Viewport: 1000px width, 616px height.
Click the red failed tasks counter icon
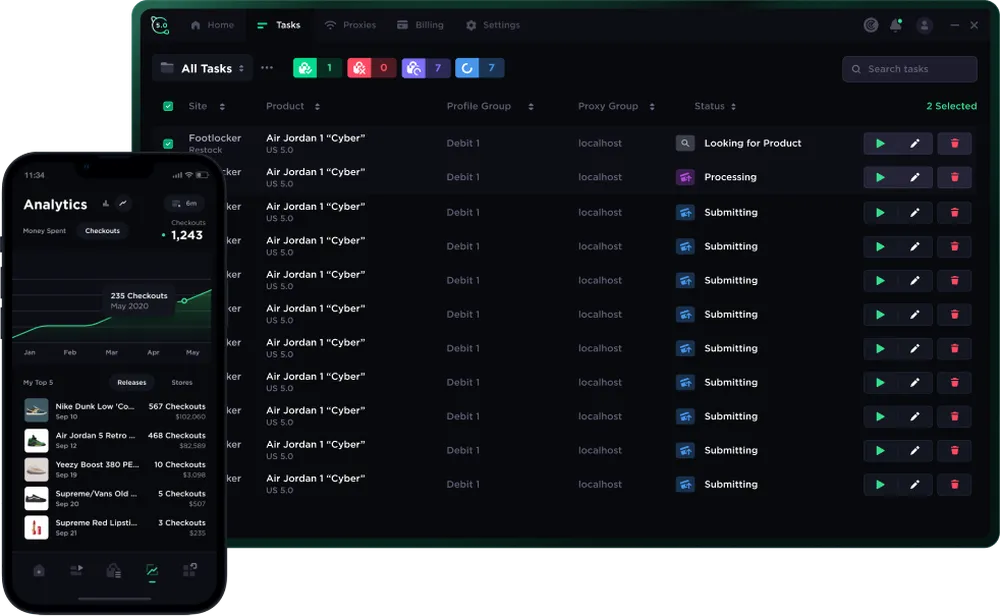point(359,68)
